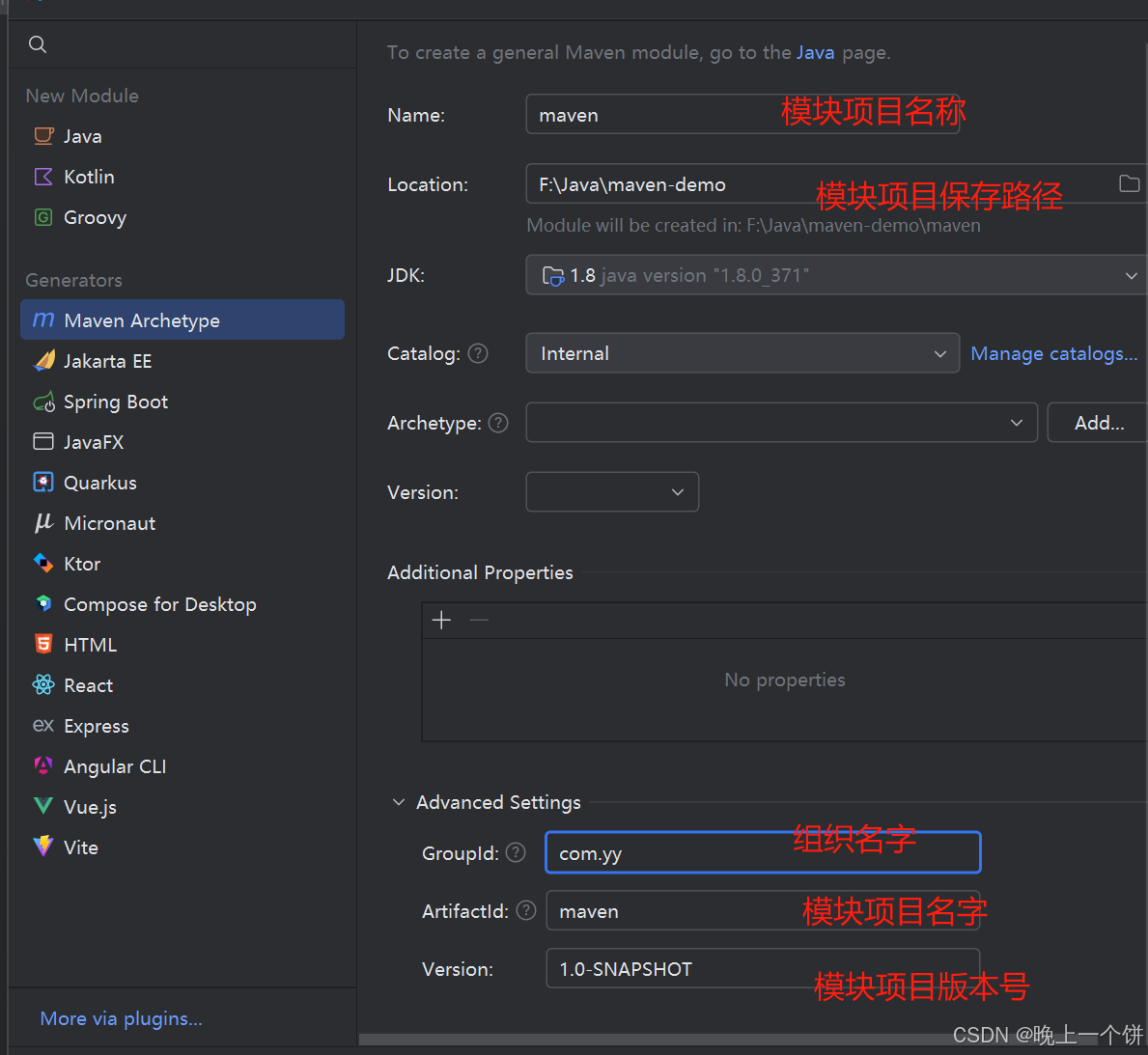Select Kotlin module type
This screenshot has width=1148, height=1055.
182,177
